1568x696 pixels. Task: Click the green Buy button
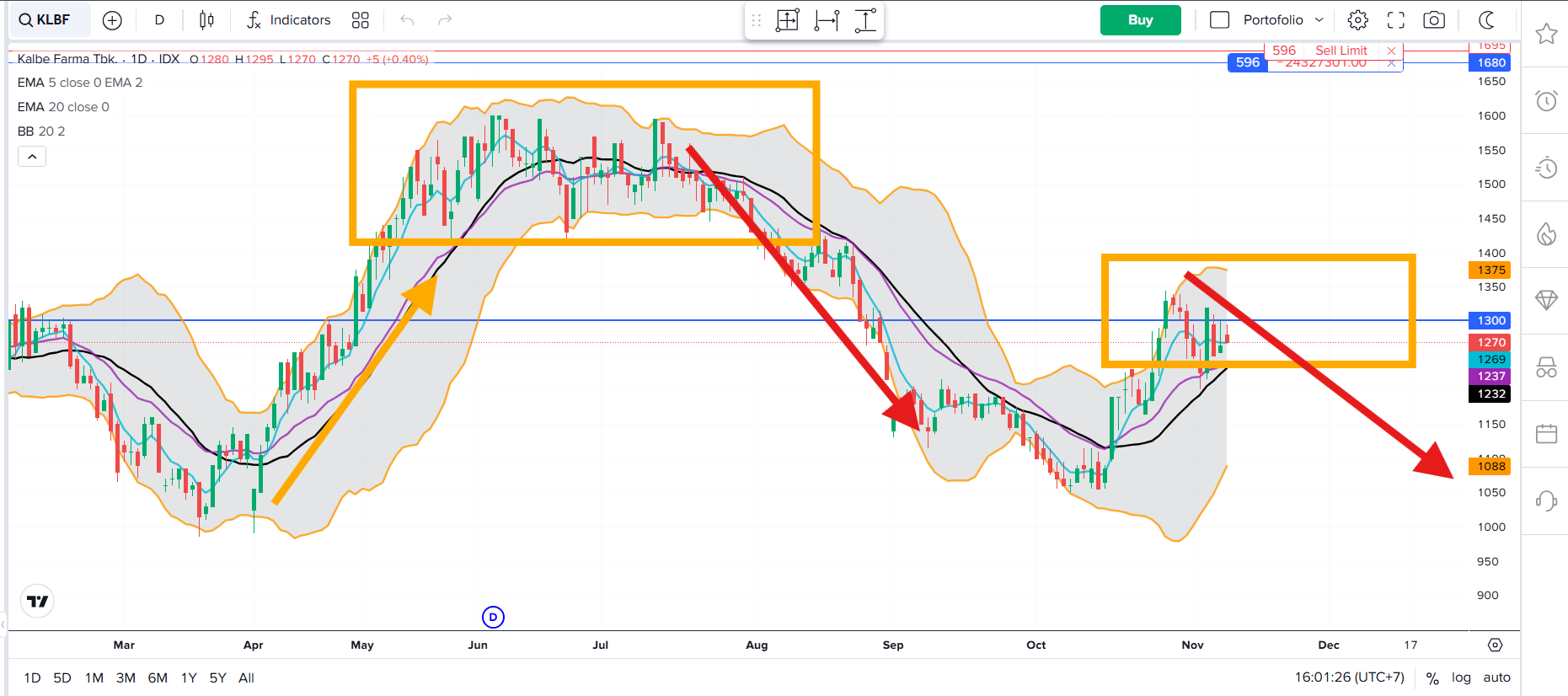pyautogui.click(x=1140, y=20)
